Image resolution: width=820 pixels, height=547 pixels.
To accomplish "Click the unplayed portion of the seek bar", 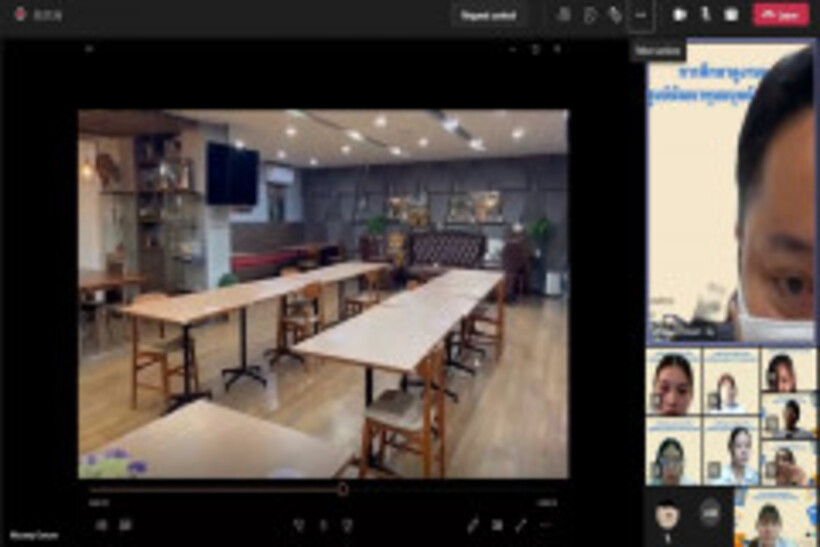I will [x=453, y=489].
